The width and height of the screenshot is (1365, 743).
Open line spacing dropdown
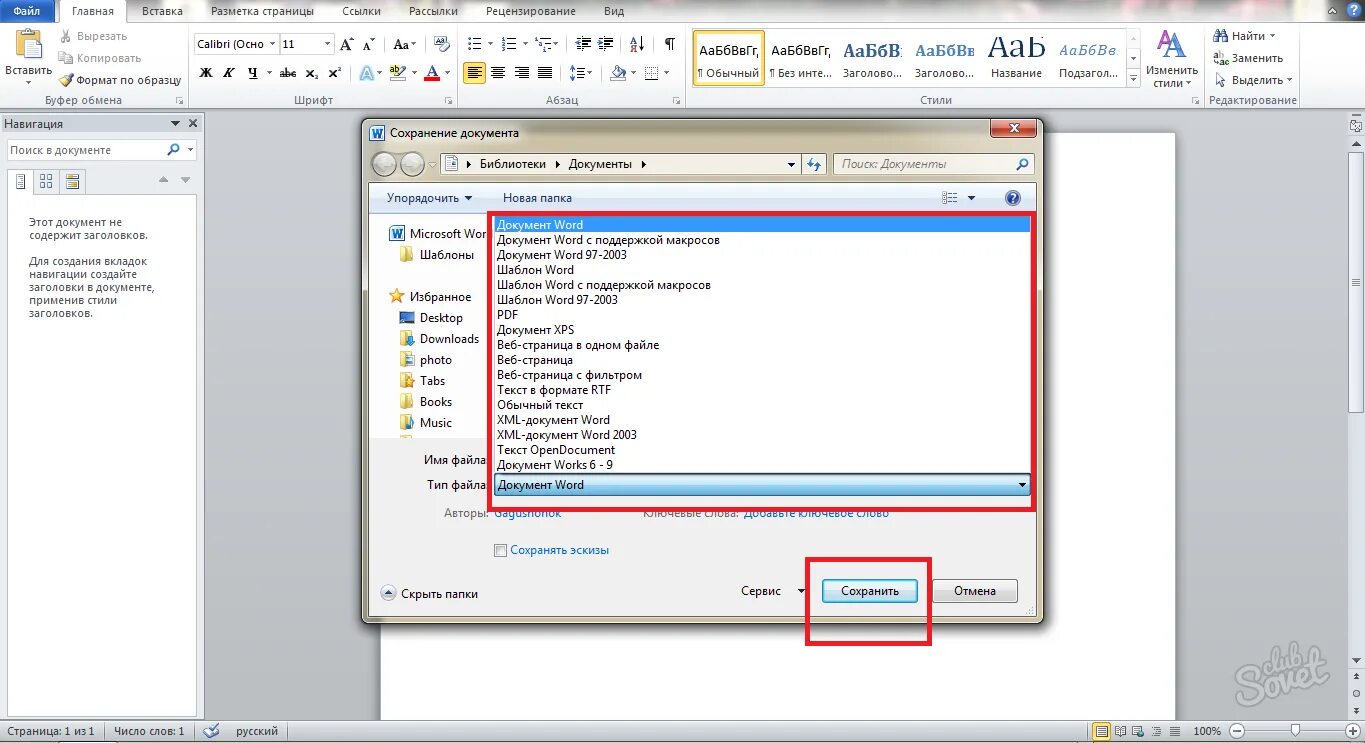(x=581, y=73)
